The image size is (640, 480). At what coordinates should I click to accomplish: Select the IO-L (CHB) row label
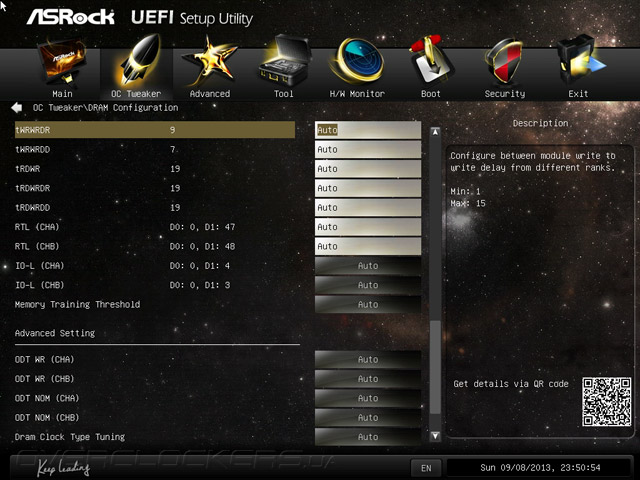tap(40, 285)
